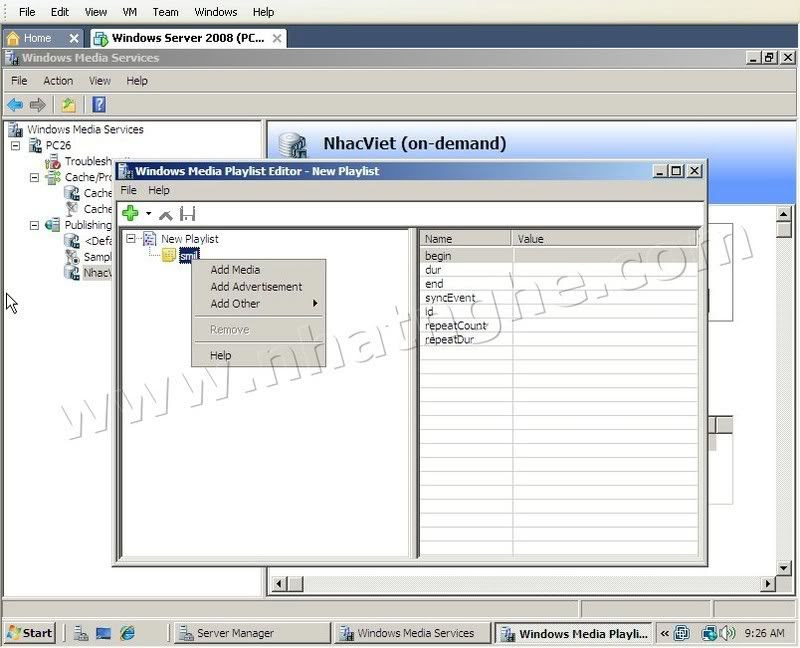Click right arrow of horizontal scrollbar
Viewport: 800px width, 648px height.
click(x=768, y=583)
